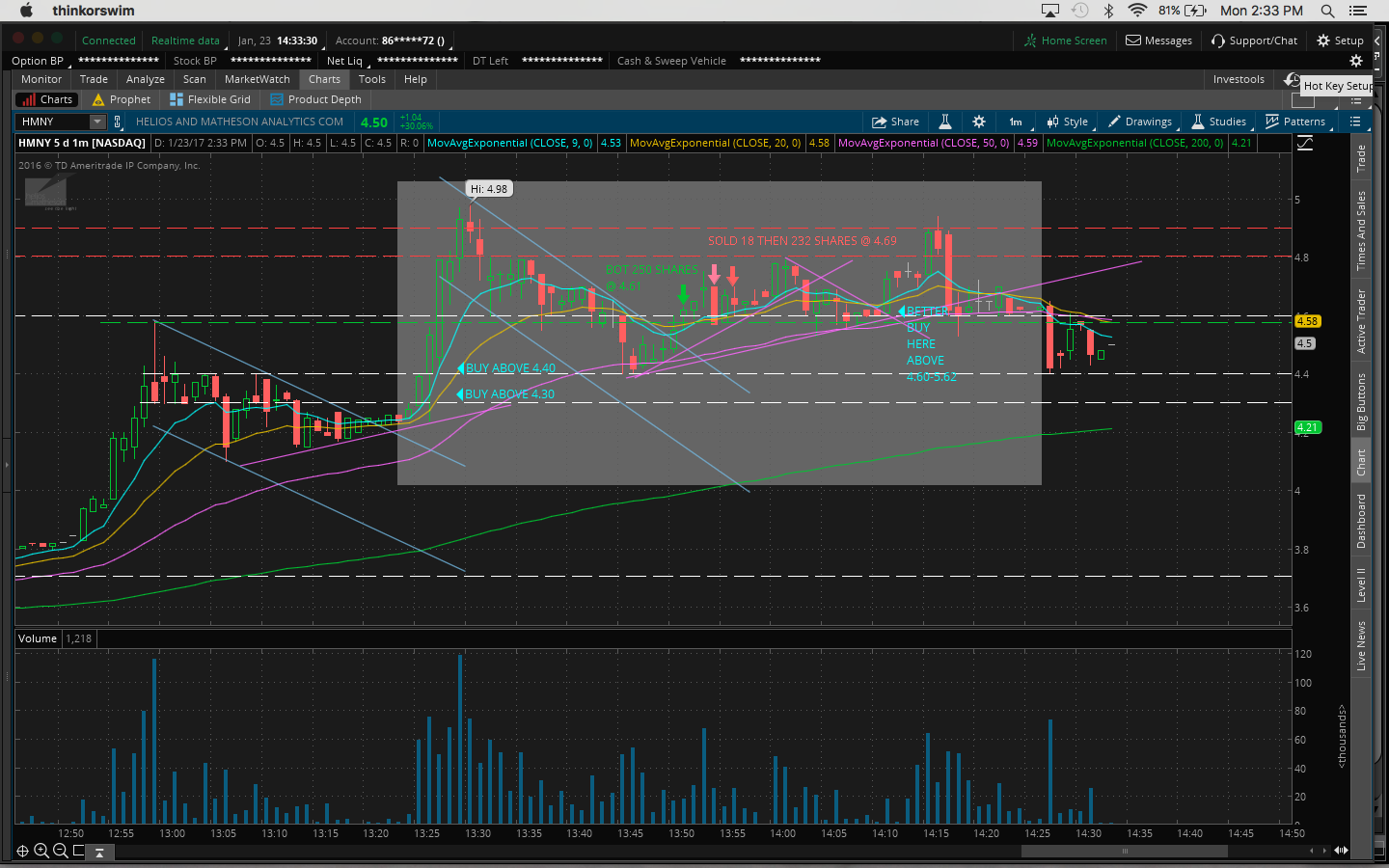Switch to the Tools tab
The image size is (1389, 868).
372,79
